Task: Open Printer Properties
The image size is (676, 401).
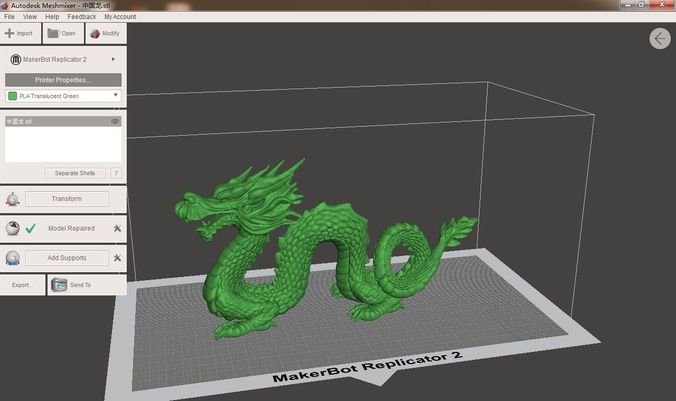Action: [x=63, y=80]
